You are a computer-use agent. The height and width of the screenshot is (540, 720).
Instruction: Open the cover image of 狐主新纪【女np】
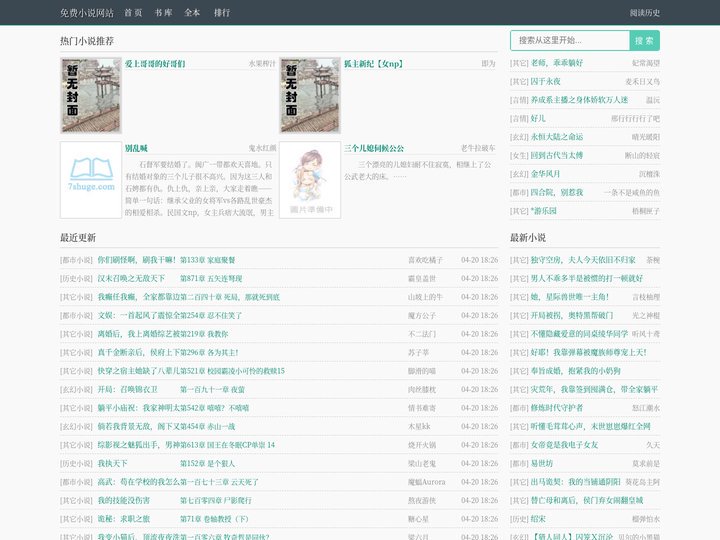(310, 95)
